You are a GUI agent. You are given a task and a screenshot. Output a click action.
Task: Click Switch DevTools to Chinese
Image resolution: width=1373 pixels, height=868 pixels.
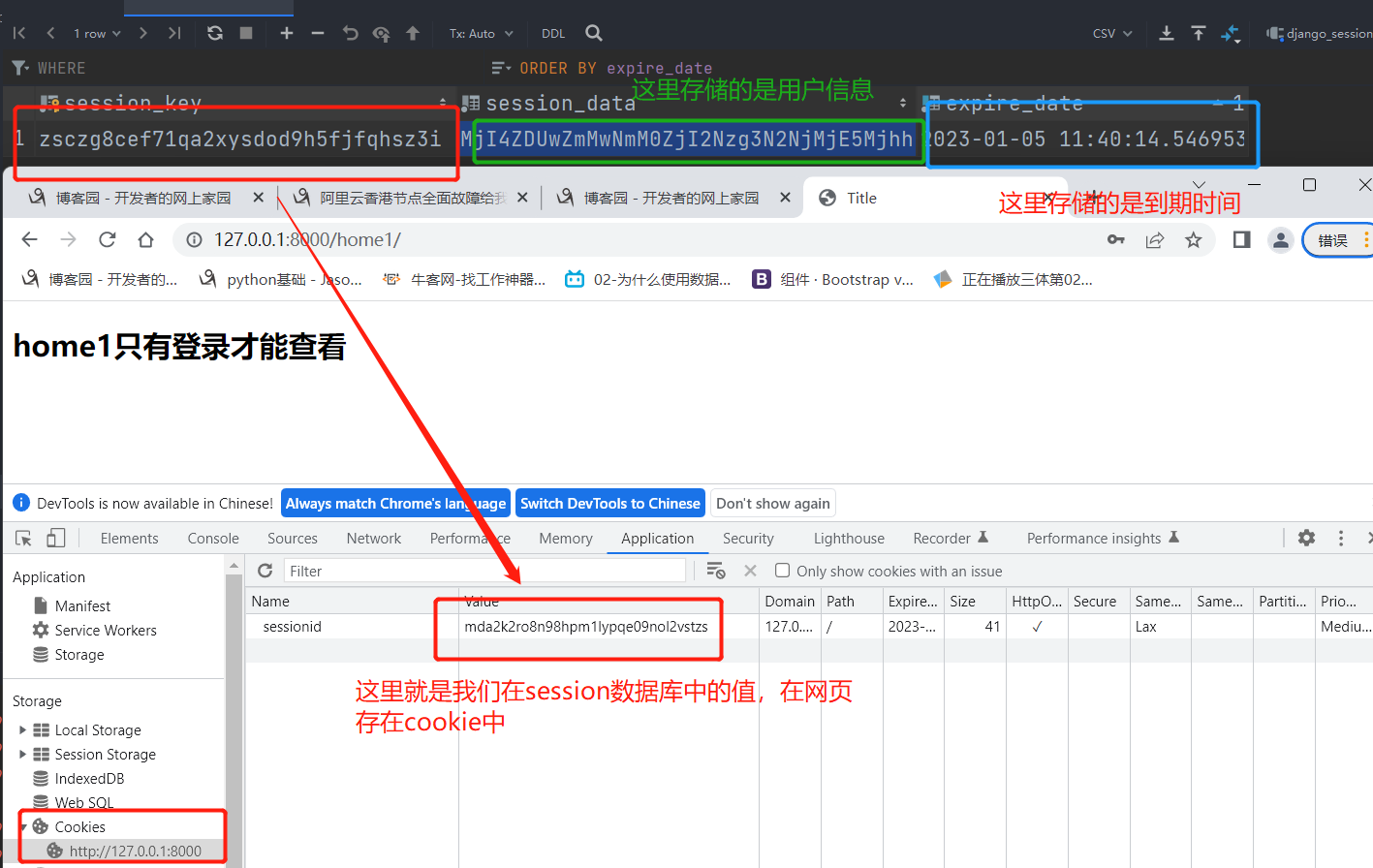click(610, 503)
